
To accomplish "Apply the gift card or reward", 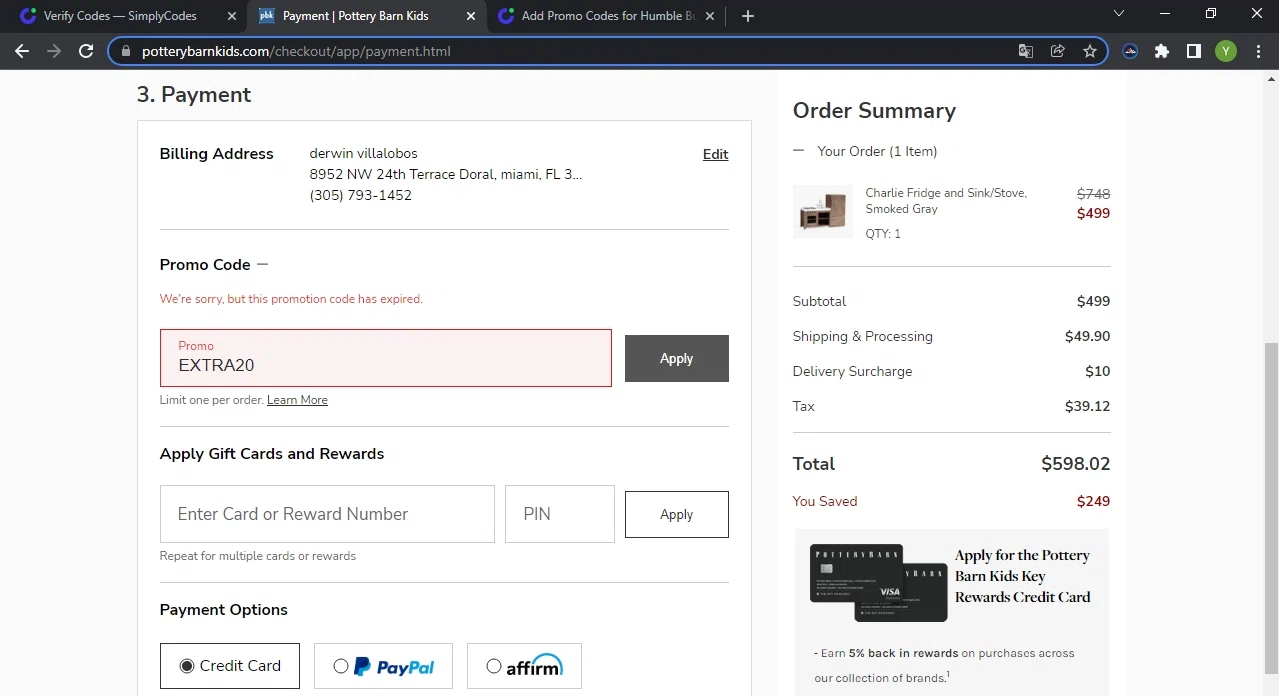I will 676,514.
